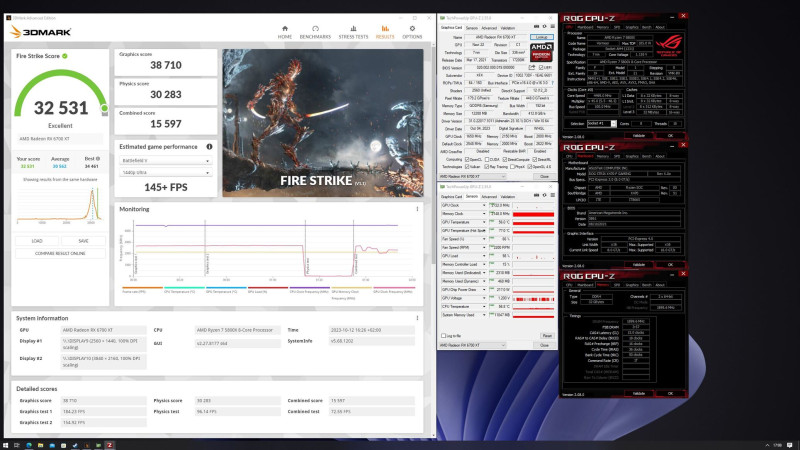Image resolution: width=800 pixels, height=450 pixels.
Task: Open the GPU selector dropdown in GPU-Z Graphics Card window
Action: tap(472, 177)
